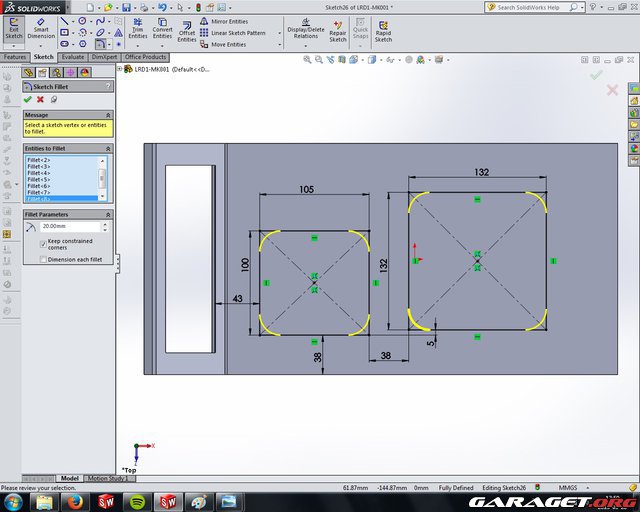The width and height of the screenshot is (640, 512).
Task: Select the Smart Dimension tool
Action: pos(41,30)
